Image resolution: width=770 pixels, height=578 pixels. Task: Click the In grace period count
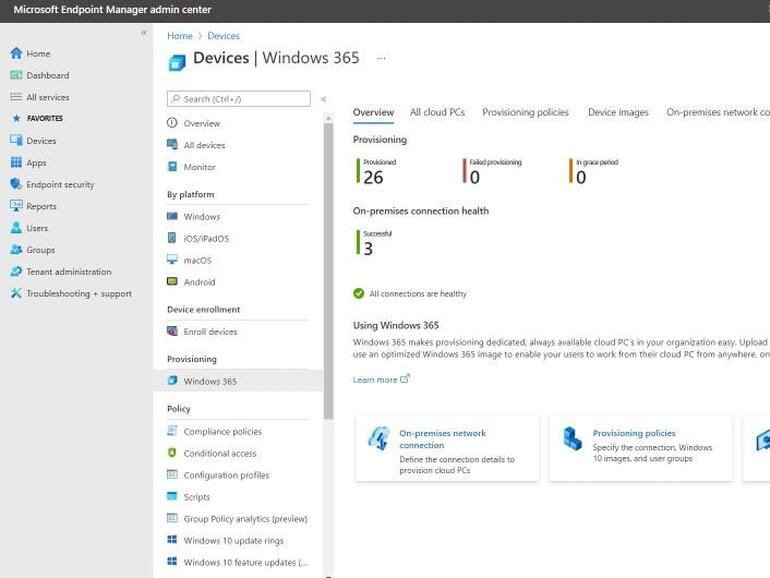[x=581, y=177]
